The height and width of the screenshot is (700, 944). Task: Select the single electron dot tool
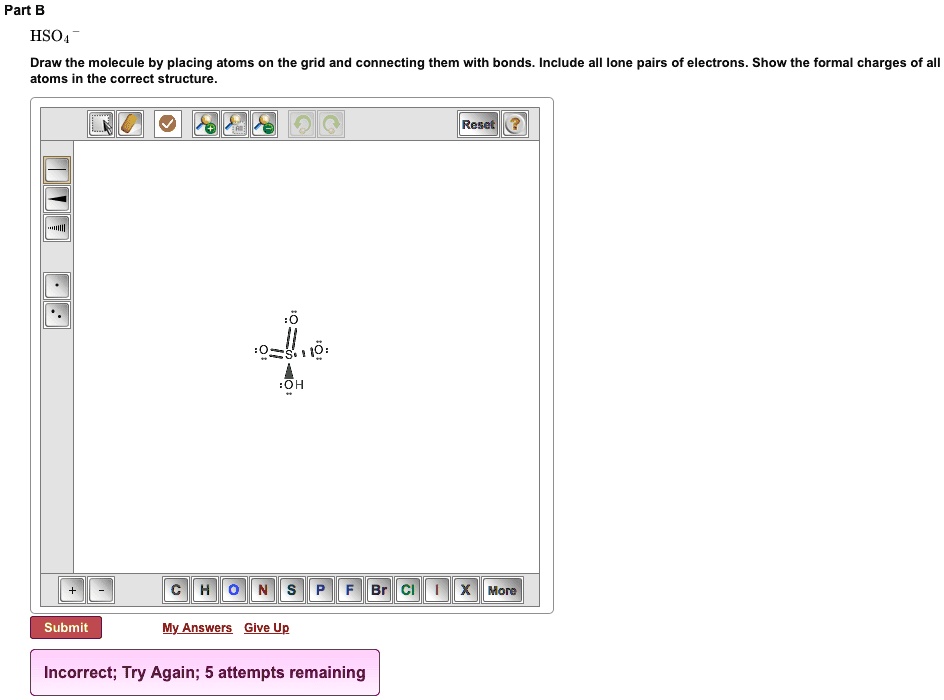tap(56, 285)
